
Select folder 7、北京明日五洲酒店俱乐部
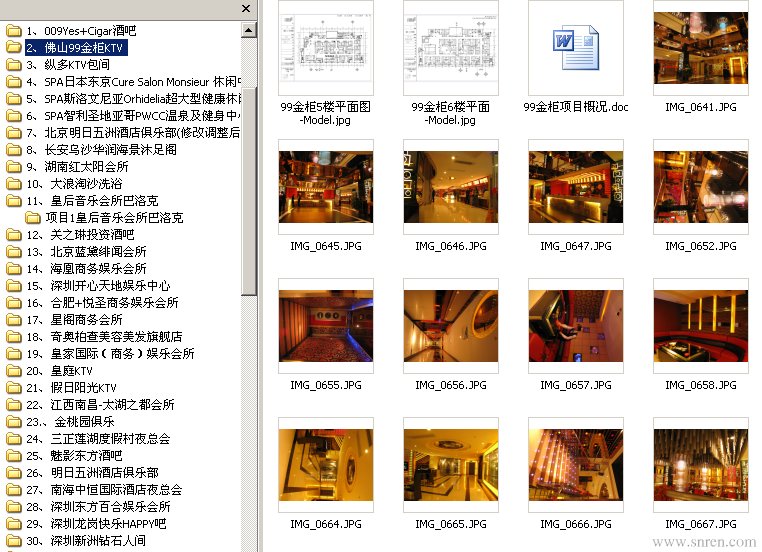[x=134, y=133]
